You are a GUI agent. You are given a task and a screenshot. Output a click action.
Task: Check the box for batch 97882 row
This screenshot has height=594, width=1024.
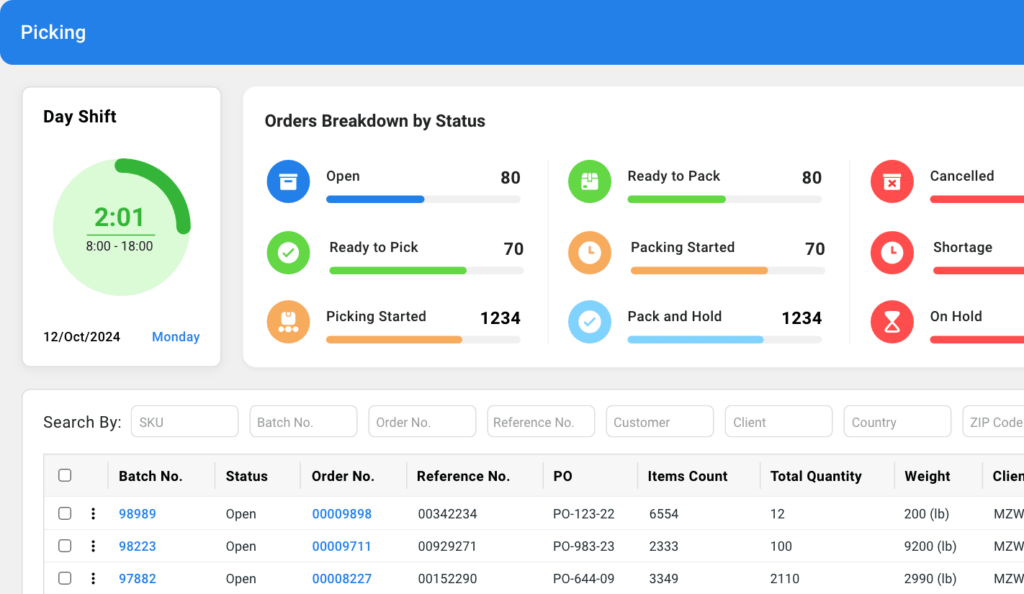click(65, 578)
